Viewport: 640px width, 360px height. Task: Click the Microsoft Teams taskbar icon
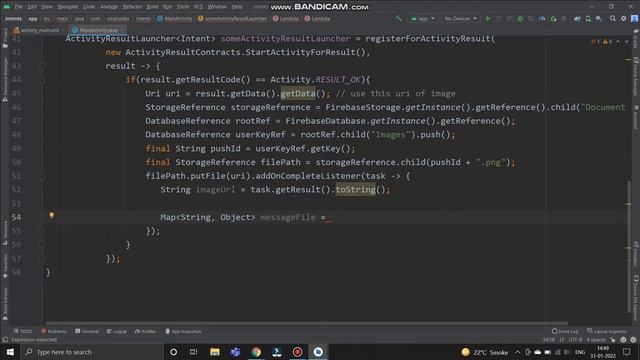pyautogui.click(x=235, y=352)
